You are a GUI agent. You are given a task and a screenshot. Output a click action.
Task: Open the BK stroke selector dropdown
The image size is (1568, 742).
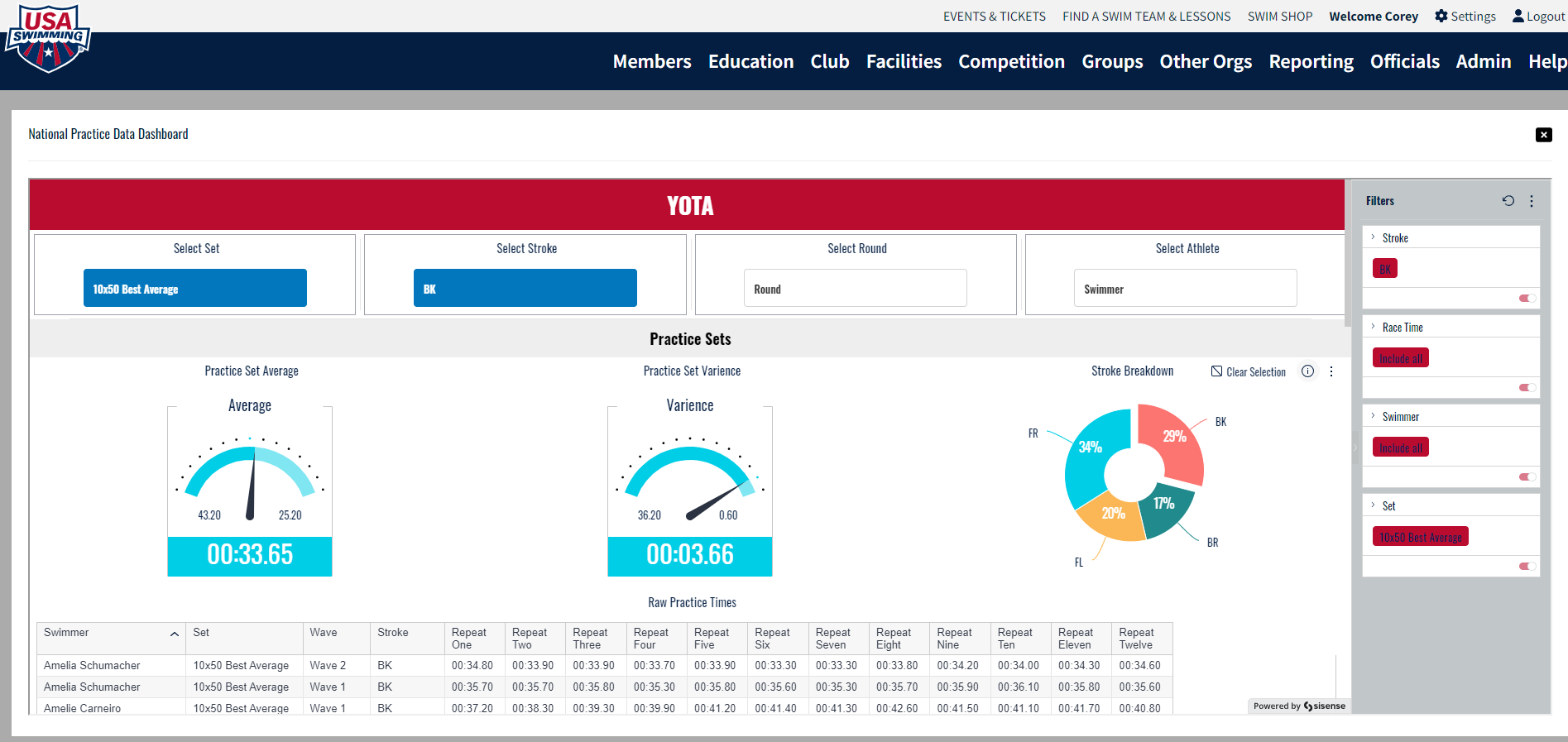[x=525, y=288]
